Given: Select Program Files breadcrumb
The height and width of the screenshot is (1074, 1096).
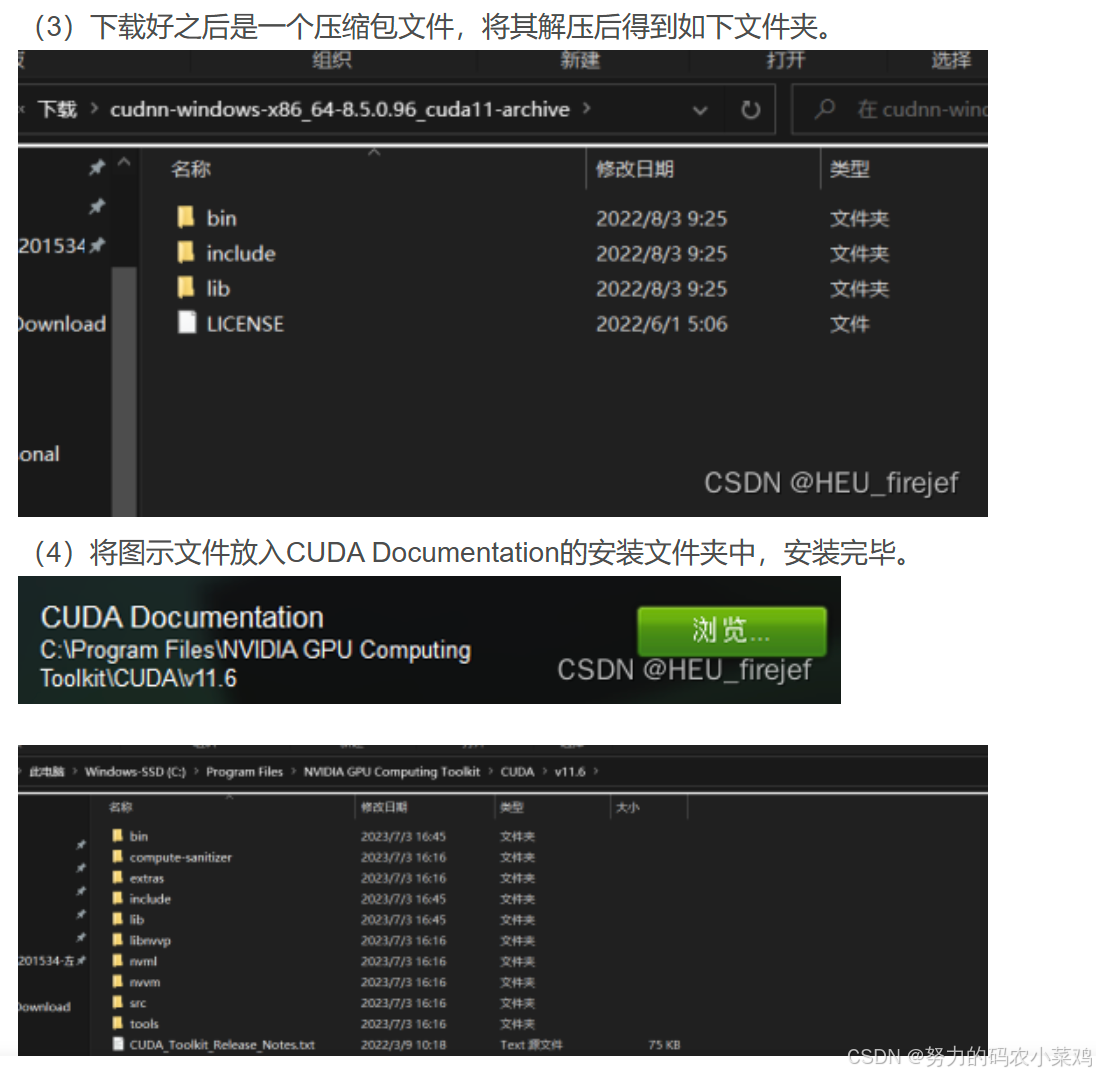Looking at the screenshot, I should click(245, 772).
